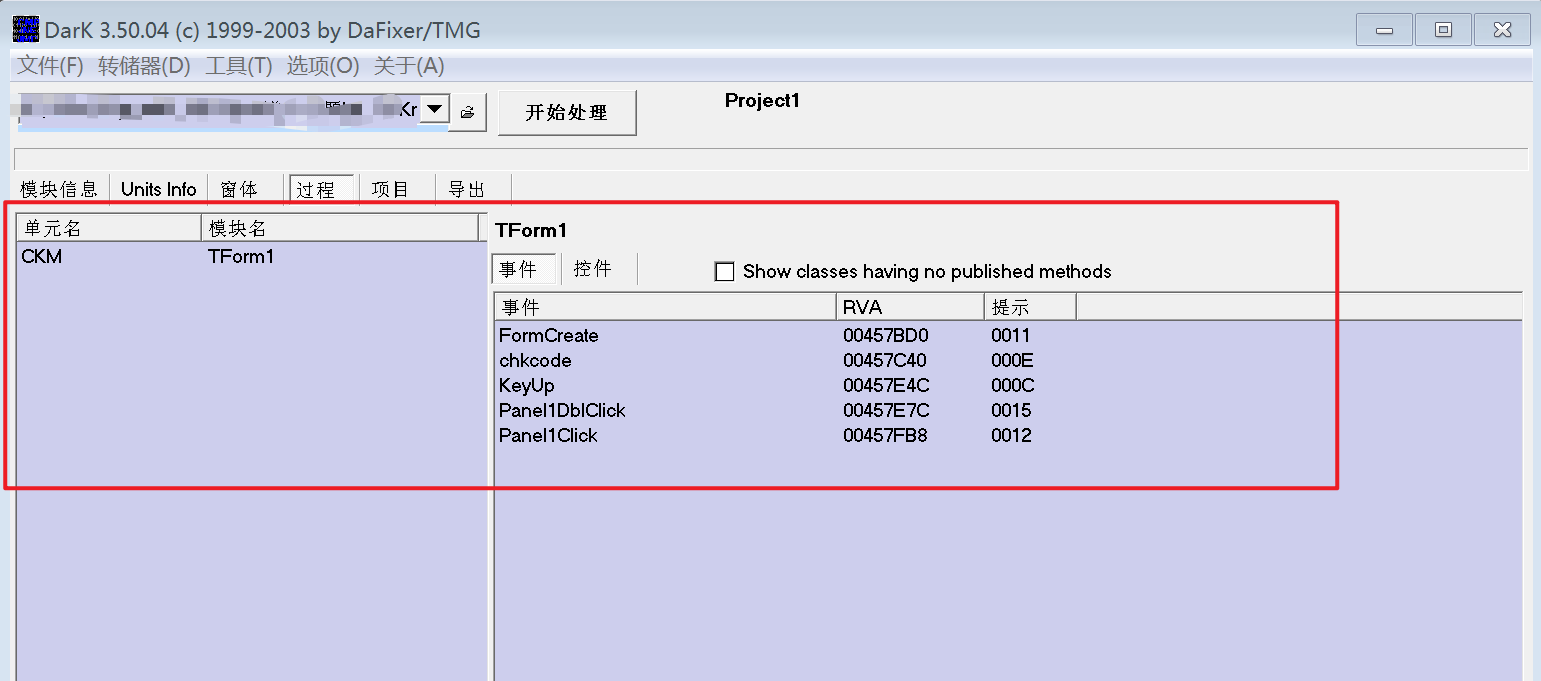The height and width of the screenshot is (681, 1541).
Task: Switch to the 导出 tab
Action: pos(466,189)
